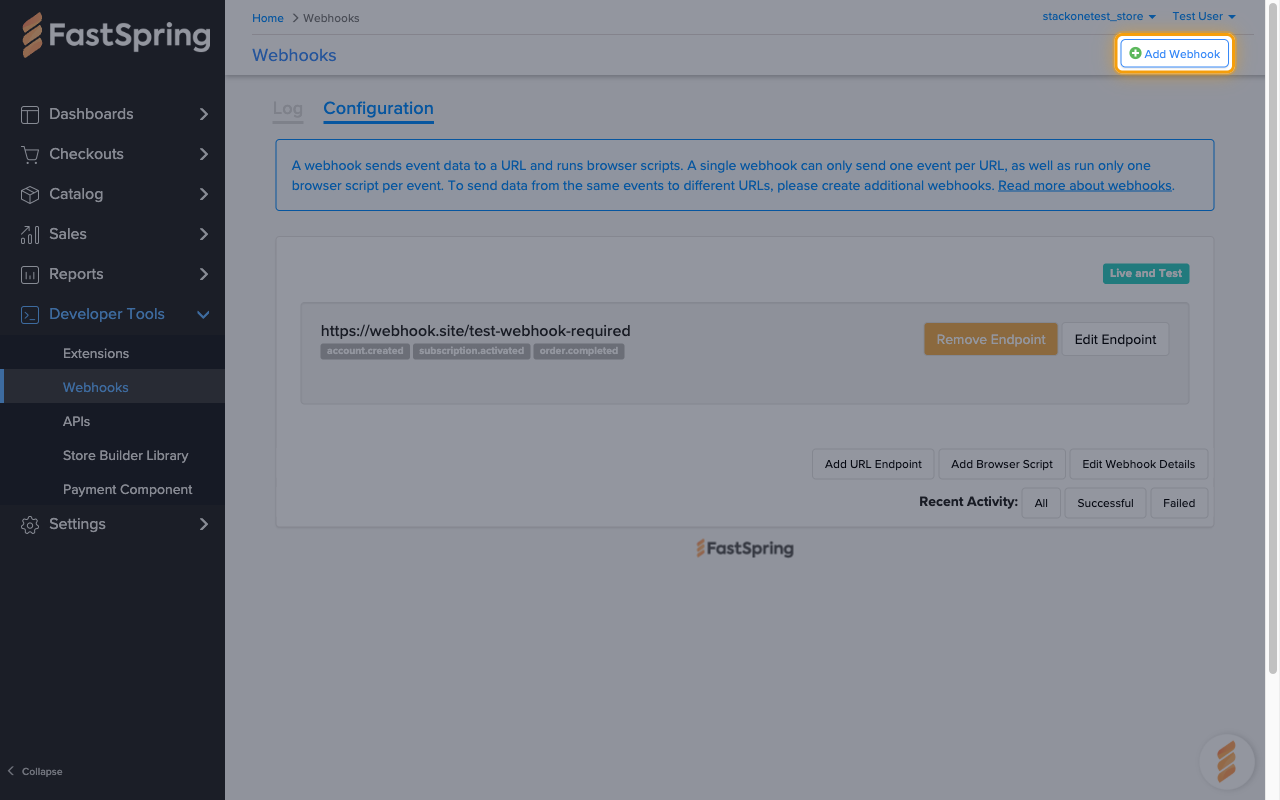Open Extensions in the sidebar
Image resolution: width=1280 pixels, height=800 pixels.
[96, 353]
